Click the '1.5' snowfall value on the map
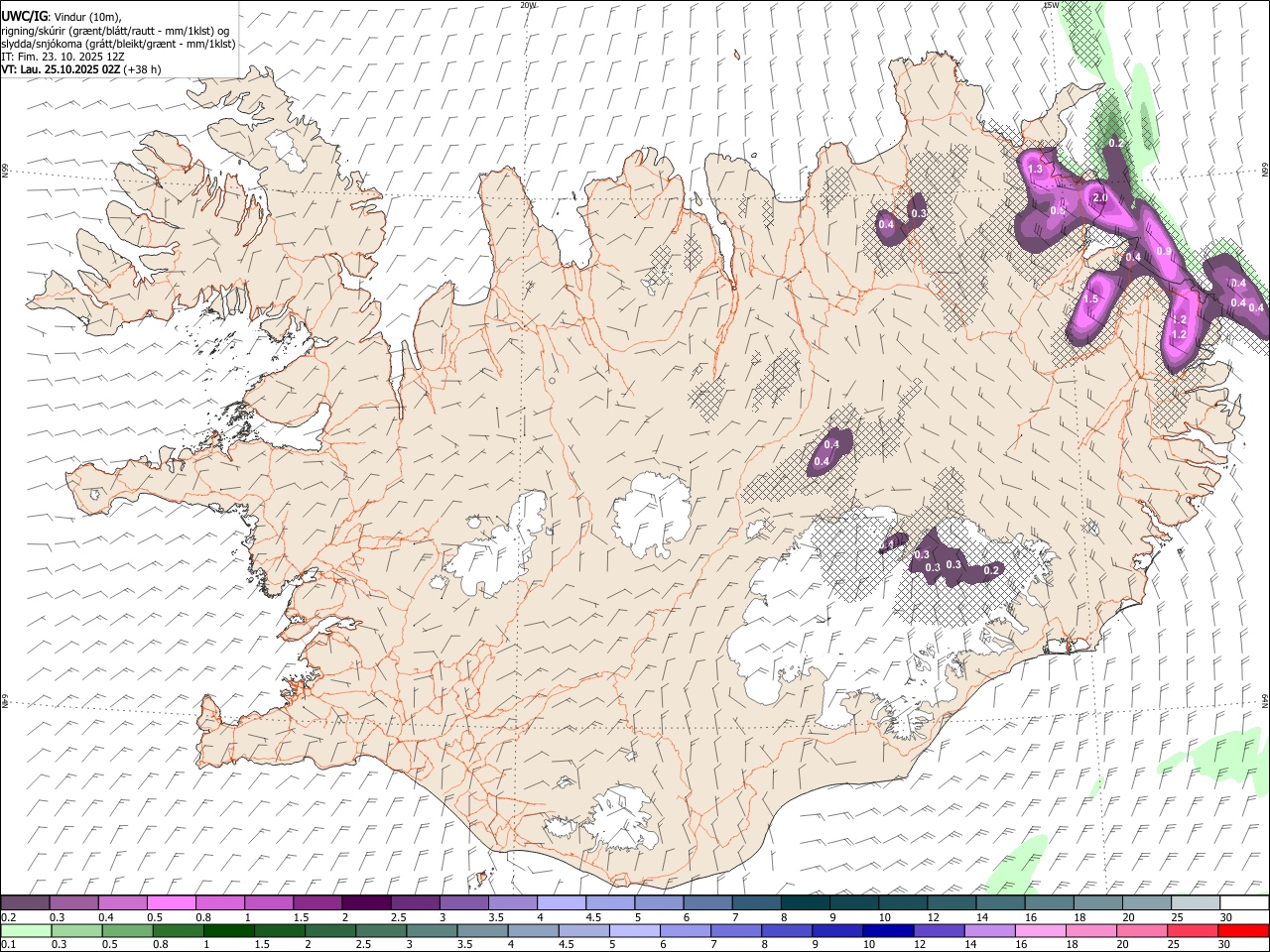The image size is (1270, 952). 1091,299
